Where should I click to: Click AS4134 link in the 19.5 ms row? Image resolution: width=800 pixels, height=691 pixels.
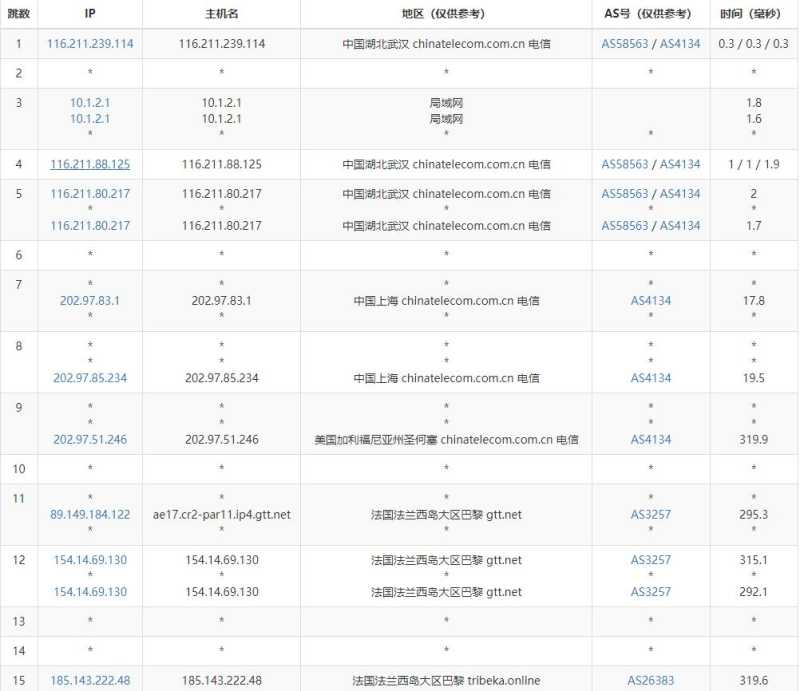click(x=651, y=378)
